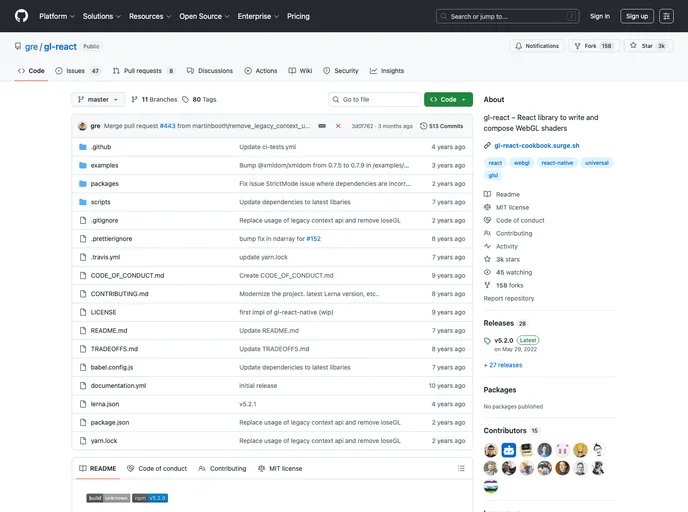Expand the Platform menu in header

tap(56, 16)
